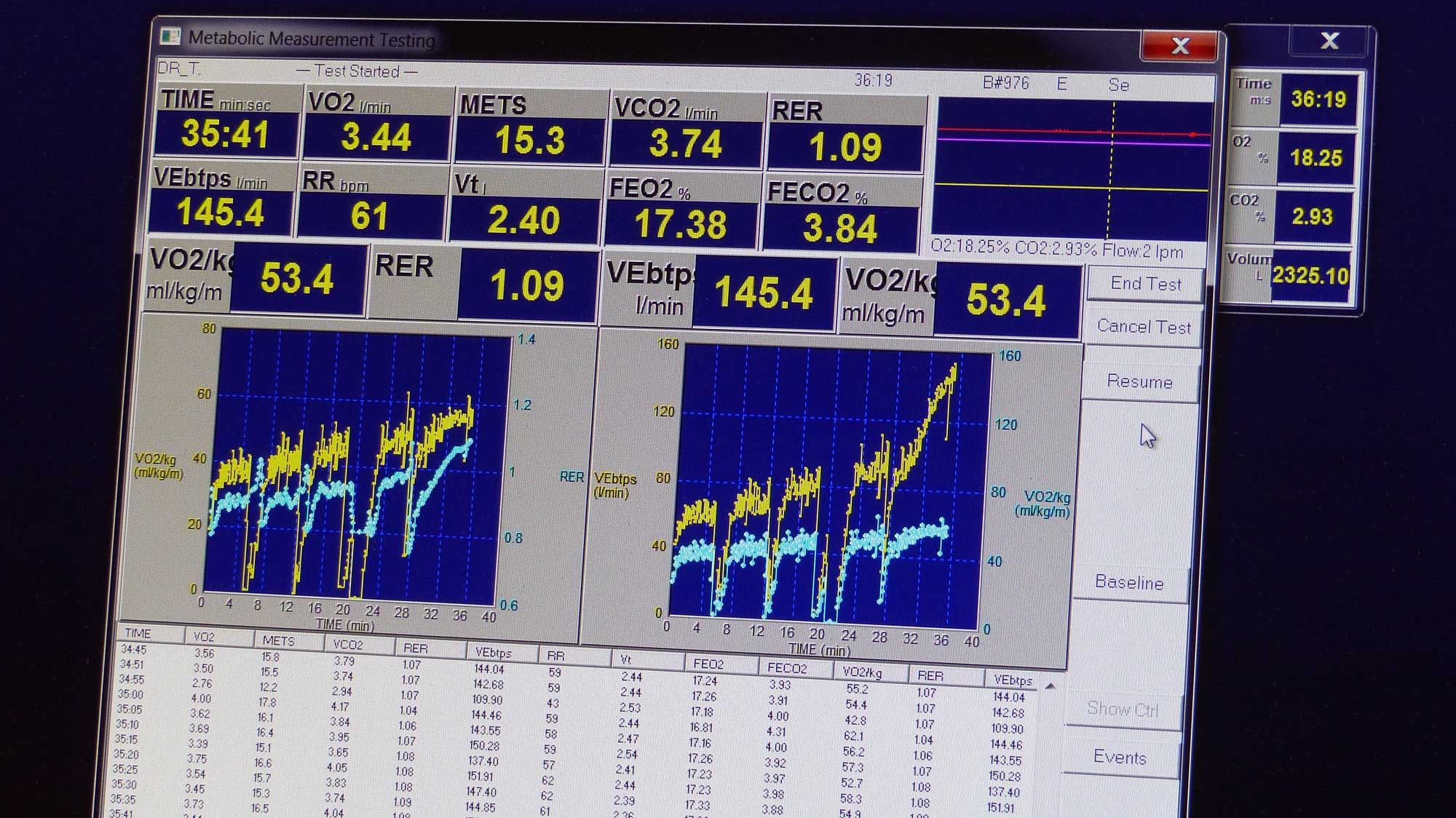Viewport: 1456px width, 818px height.
Task: Close the small gas readings side window
Action: tap(1329, 41)
